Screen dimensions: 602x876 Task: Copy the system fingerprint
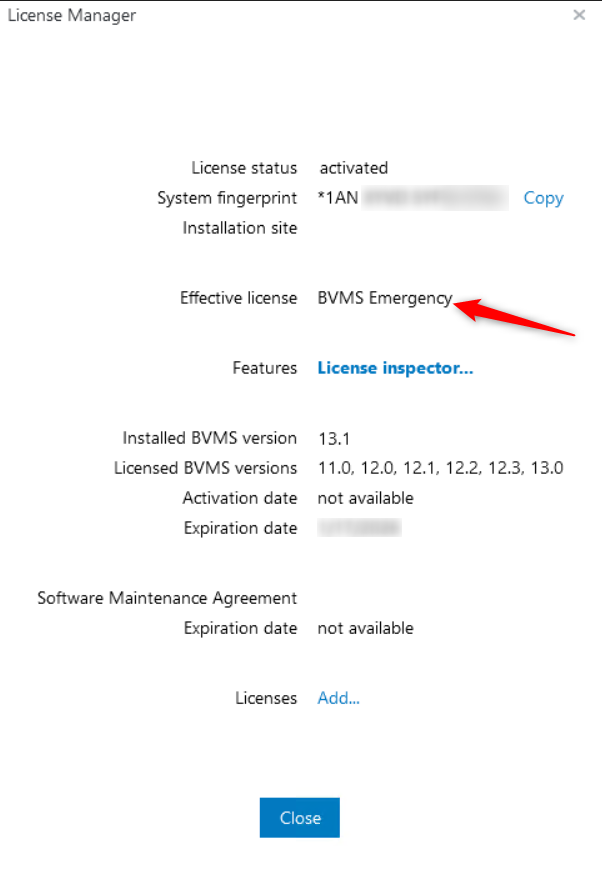coord(543,198)
